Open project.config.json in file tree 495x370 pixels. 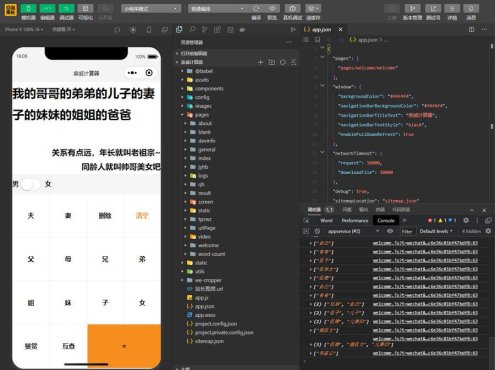point(216,324)
